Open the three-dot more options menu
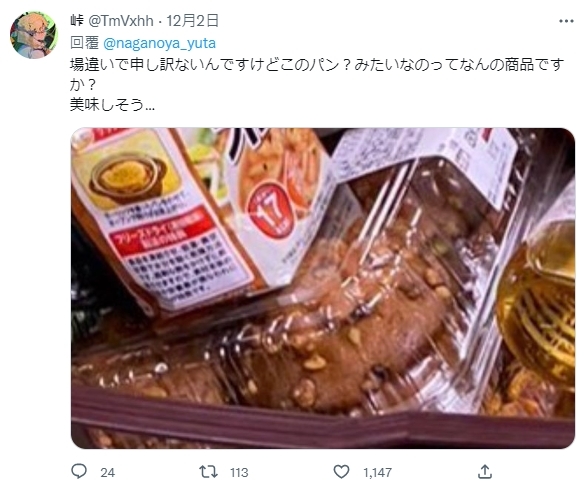588x494 pixels. (x=566, y=21)
